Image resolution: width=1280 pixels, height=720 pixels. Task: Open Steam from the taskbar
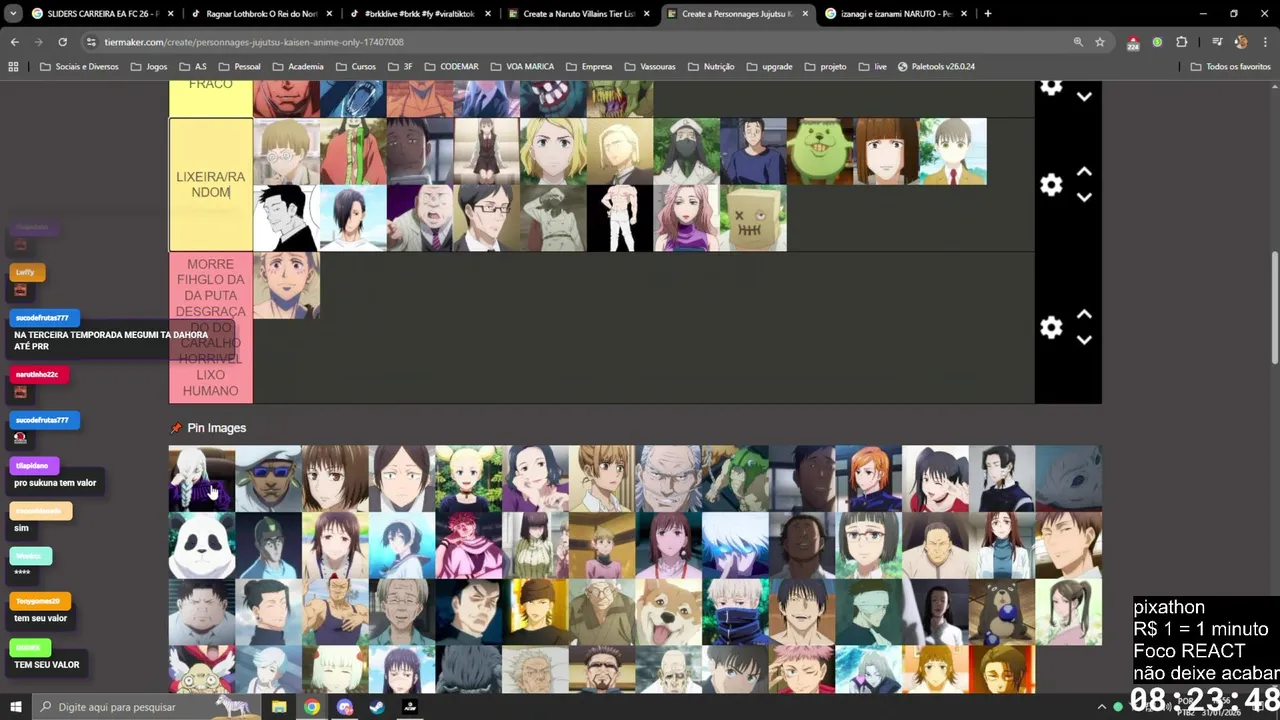pyautogui.click(x=377, y=707)
